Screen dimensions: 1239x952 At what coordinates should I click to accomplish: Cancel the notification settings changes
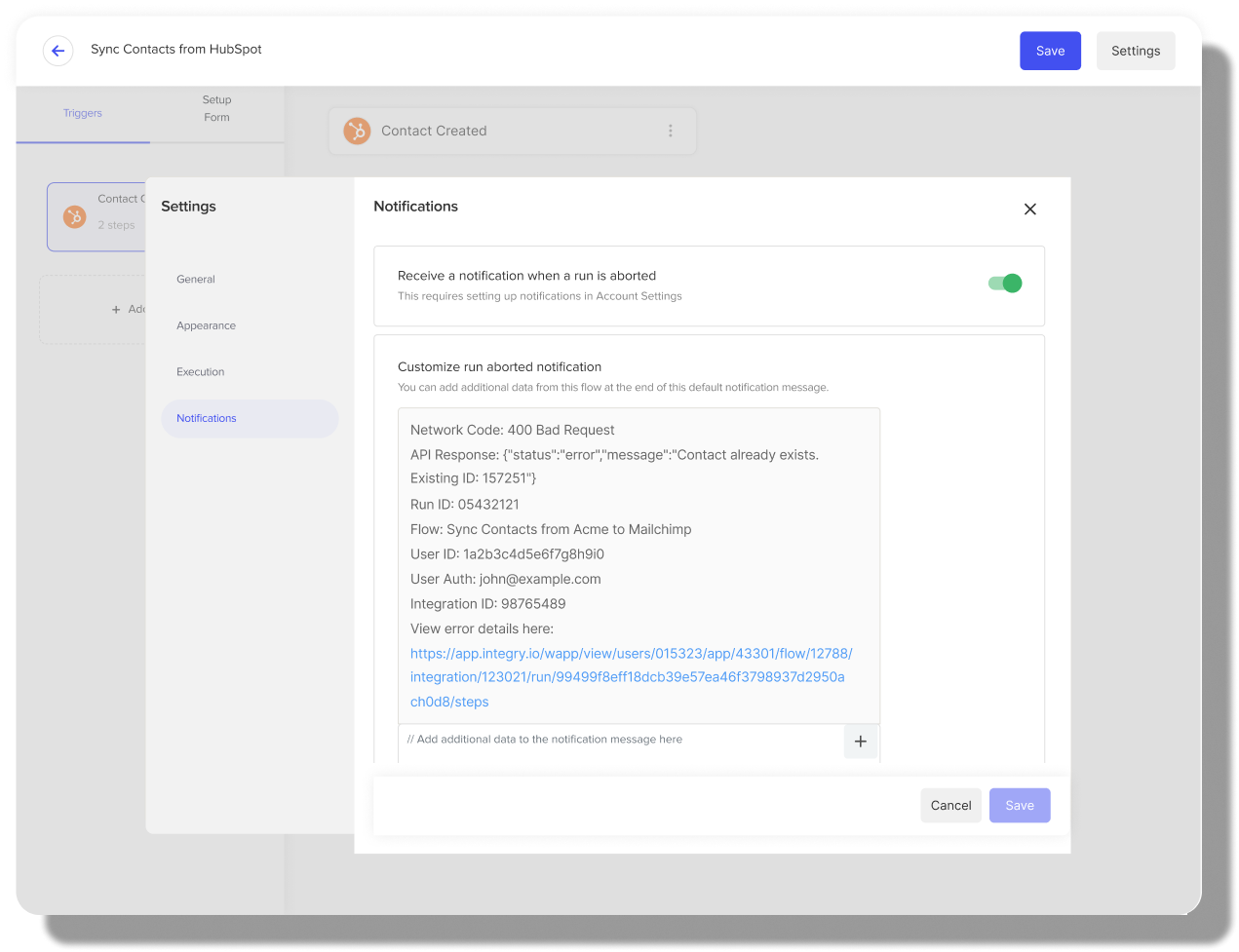tap(951, 806)
